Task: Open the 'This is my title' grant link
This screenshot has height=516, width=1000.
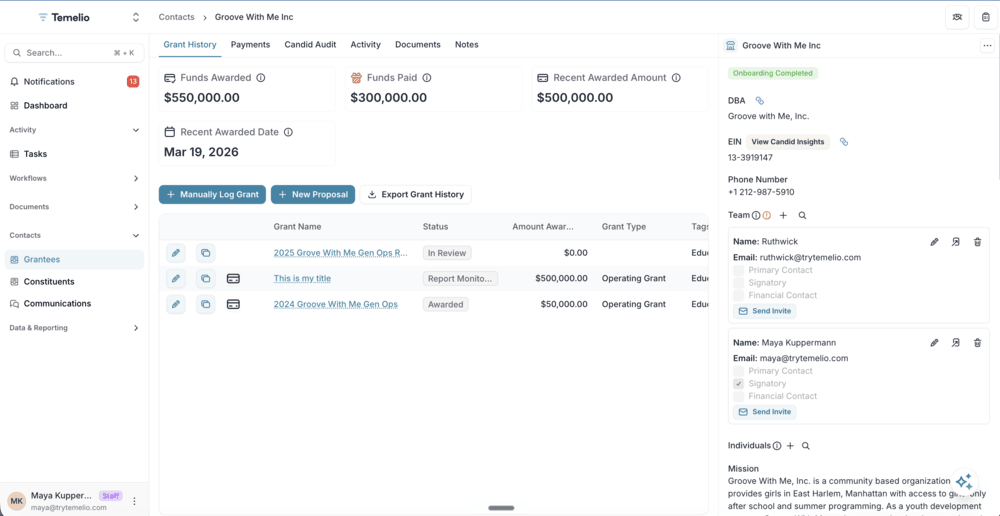Action: pos(302,279)
